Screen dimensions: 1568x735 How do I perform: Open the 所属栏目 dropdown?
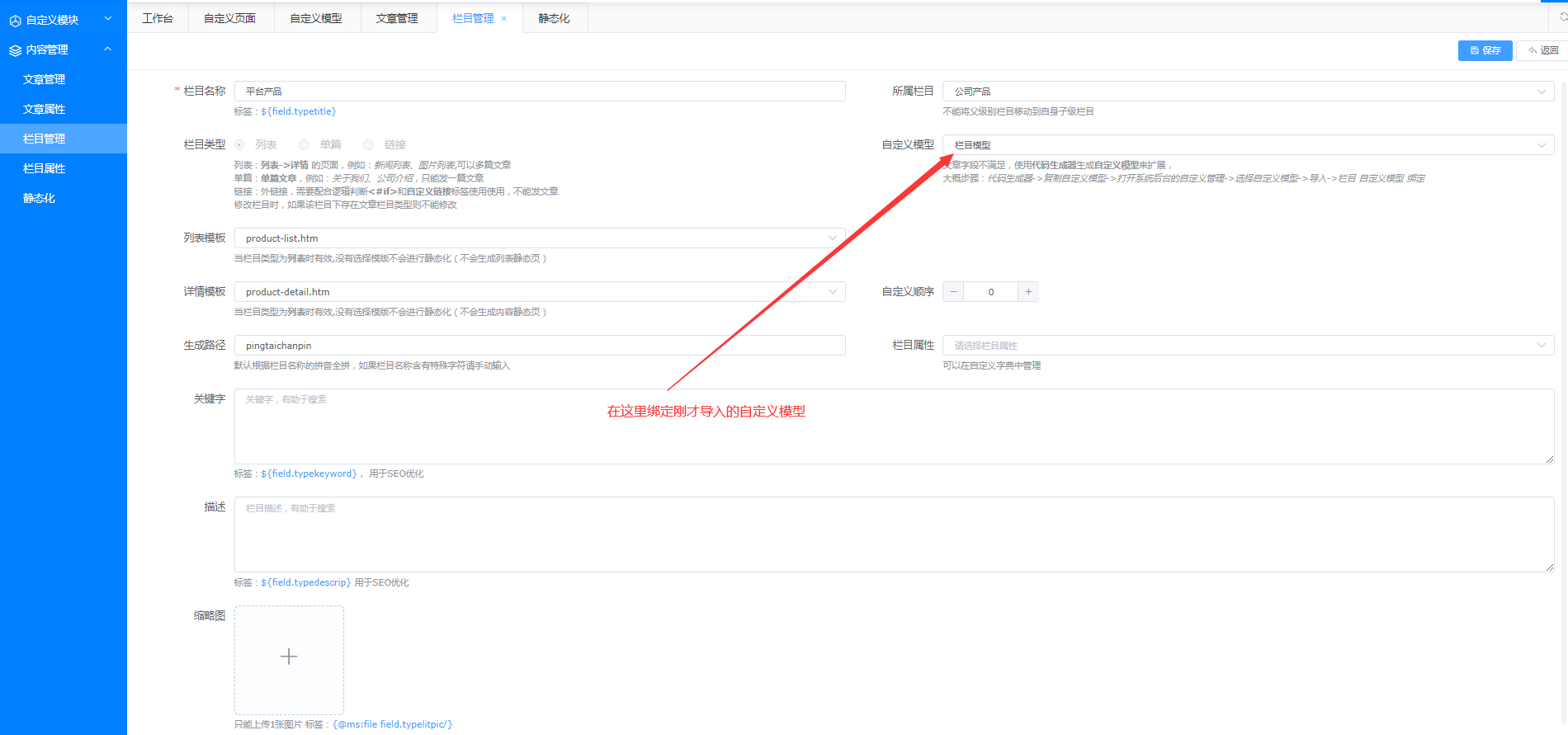1247,92
